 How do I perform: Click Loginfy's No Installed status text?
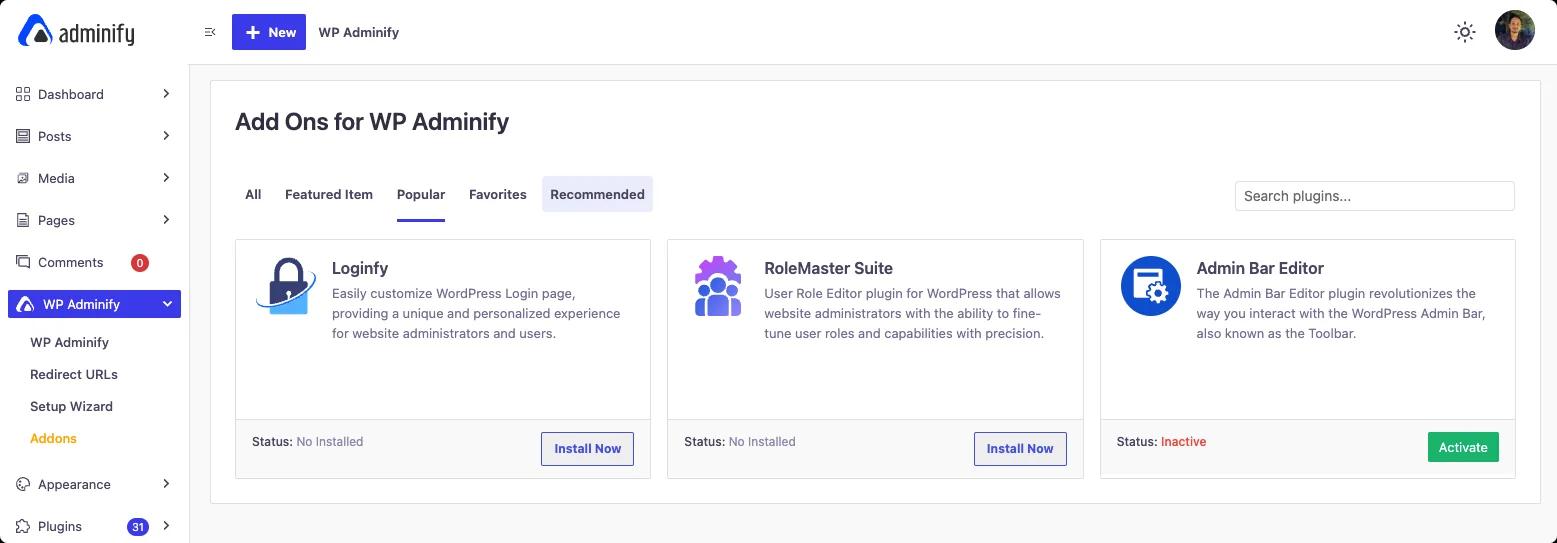coord(330,441)
